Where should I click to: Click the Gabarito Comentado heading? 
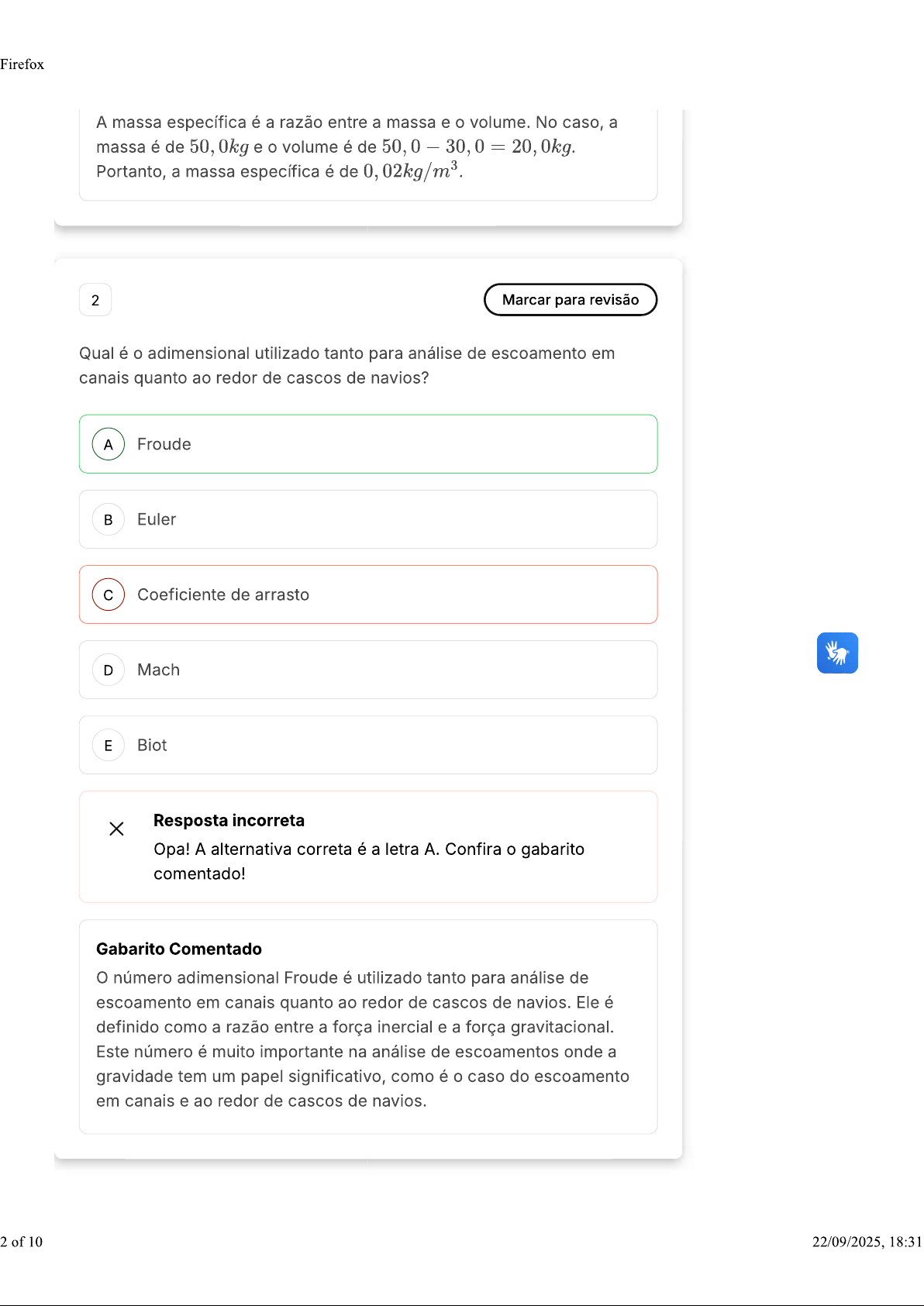tap(179, 949)
